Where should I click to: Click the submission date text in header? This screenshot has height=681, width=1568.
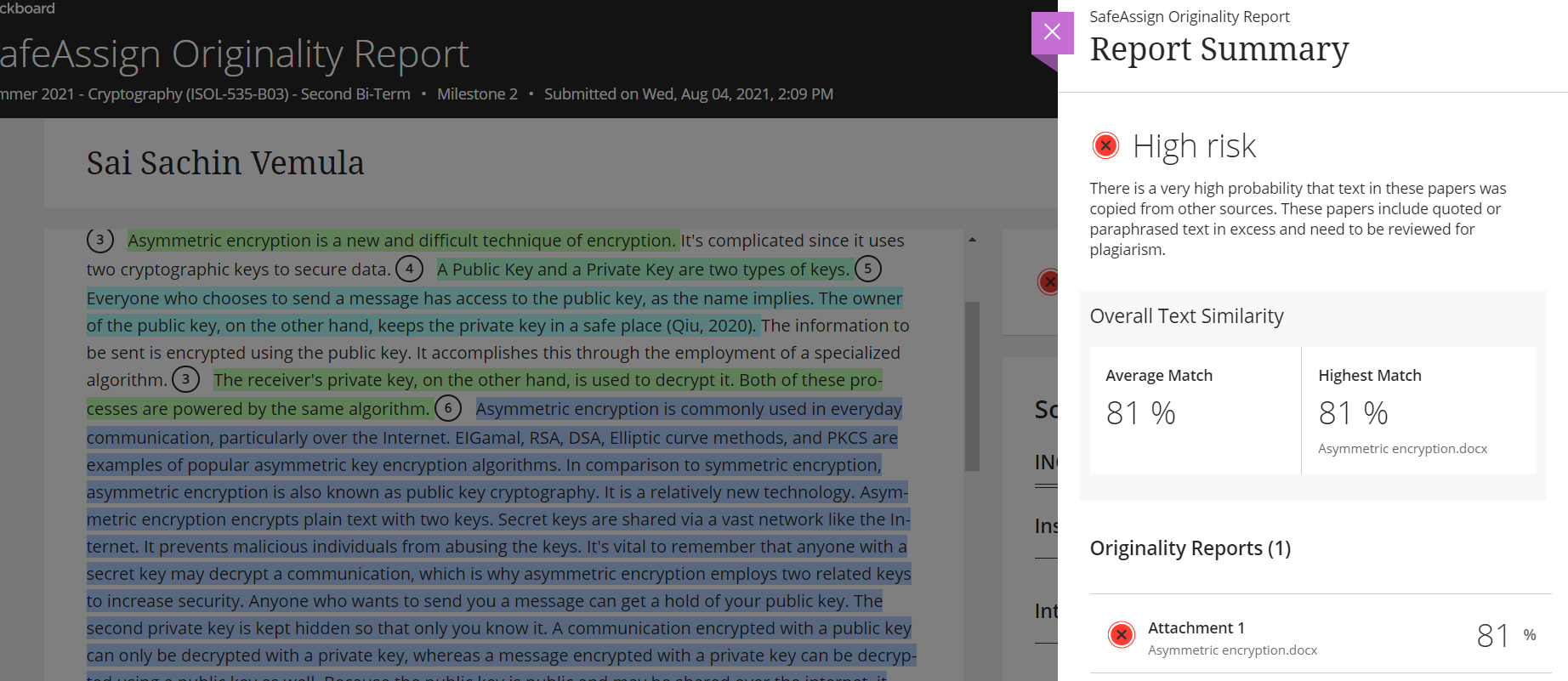point(689,94)
